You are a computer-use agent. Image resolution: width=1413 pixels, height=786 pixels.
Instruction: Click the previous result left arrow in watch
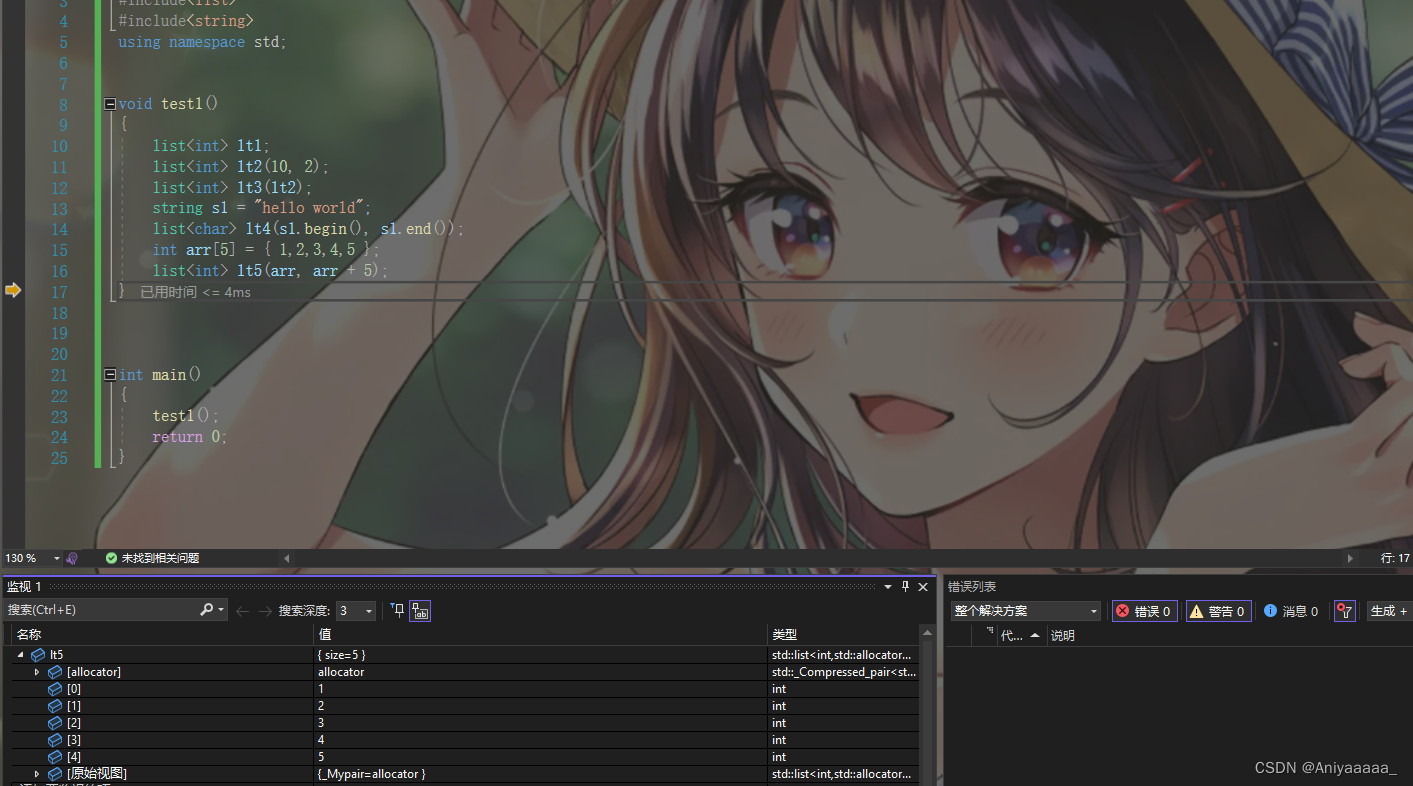243,611
